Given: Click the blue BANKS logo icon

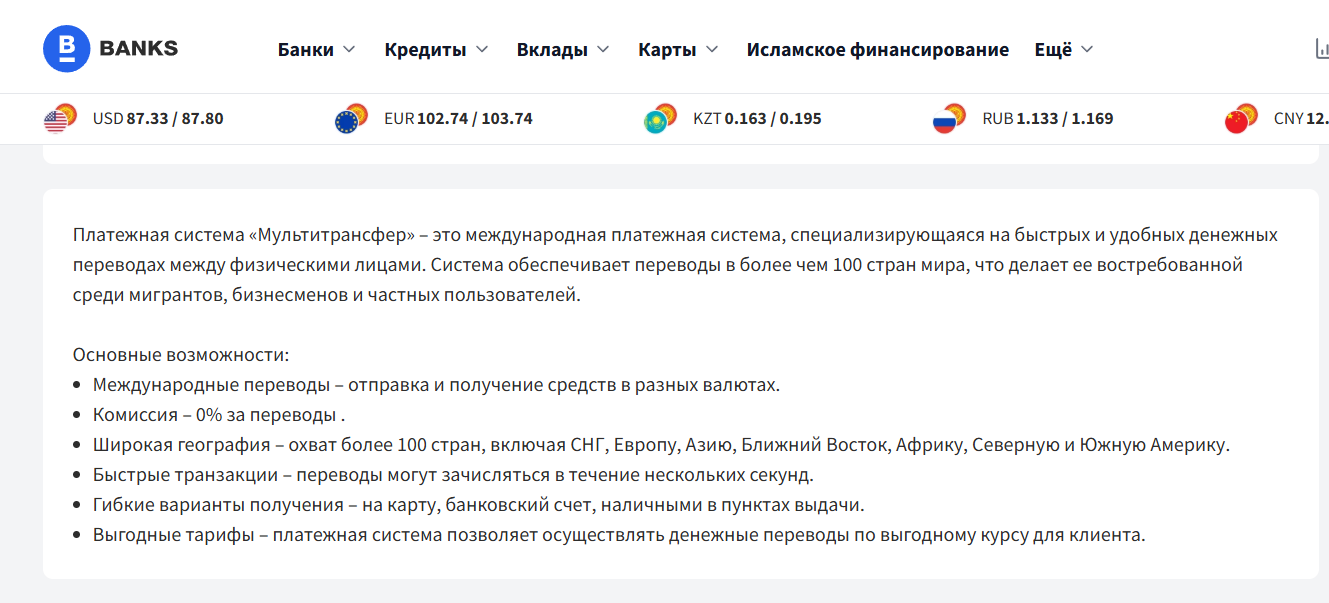Looking at the screenshot, I should [67, 48].
